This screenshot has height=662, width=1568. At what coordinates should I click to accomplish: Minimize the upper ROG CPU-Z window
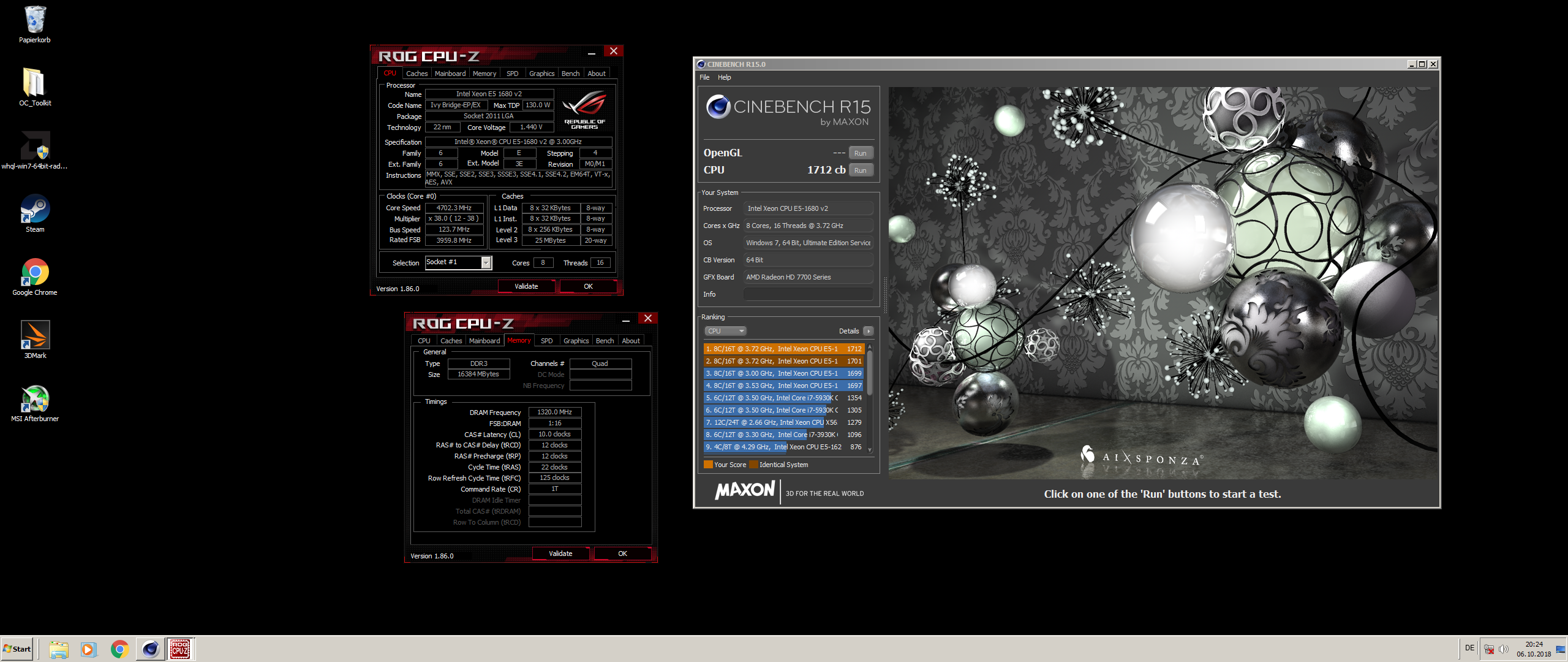click(592, 52)
